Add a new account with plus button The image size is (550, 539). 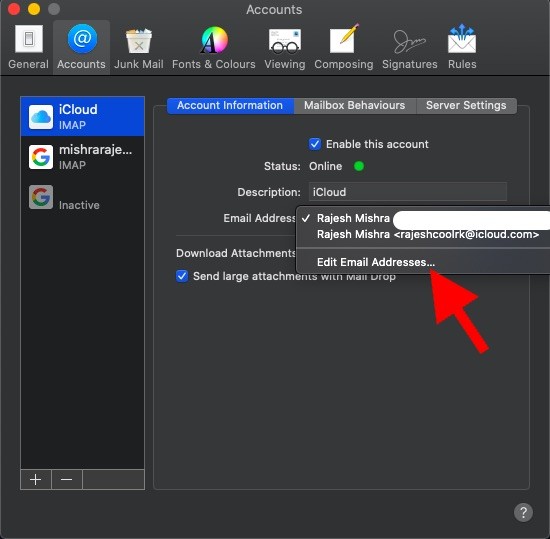point(36,479)
